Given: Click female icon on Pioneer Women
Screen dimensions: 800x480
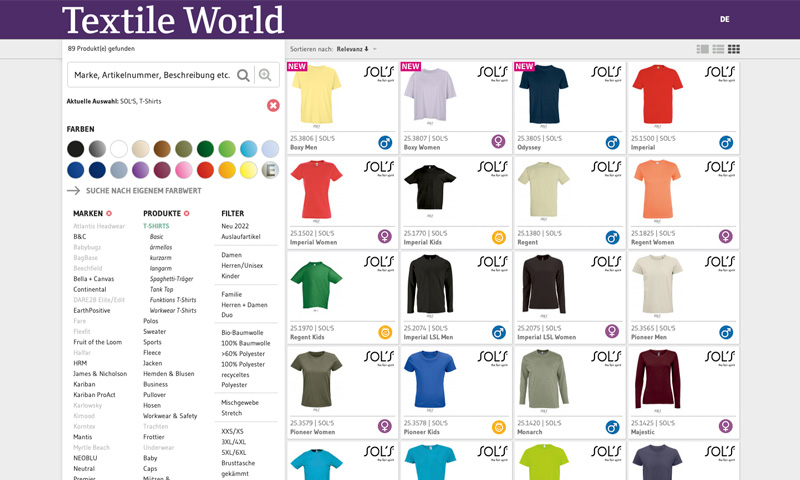Looking at the screenshot, I should tap(385, 426).
